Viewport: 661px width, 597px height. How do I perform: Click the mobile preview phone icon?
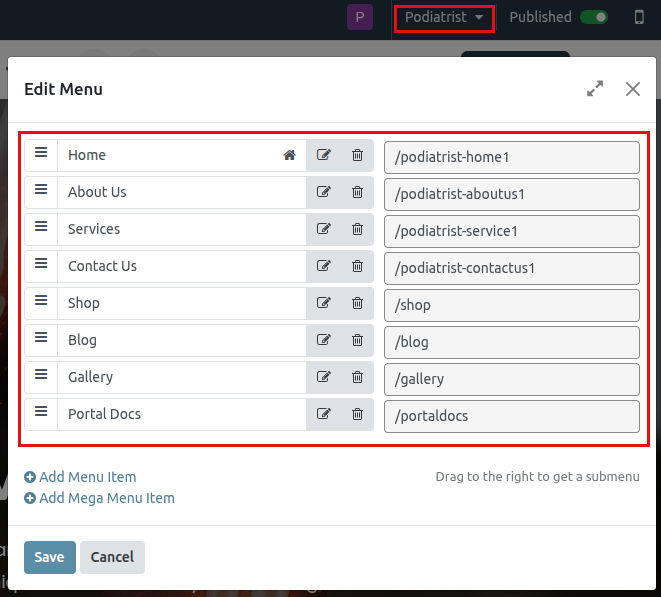pyautogui.click(x=639, y=17)
